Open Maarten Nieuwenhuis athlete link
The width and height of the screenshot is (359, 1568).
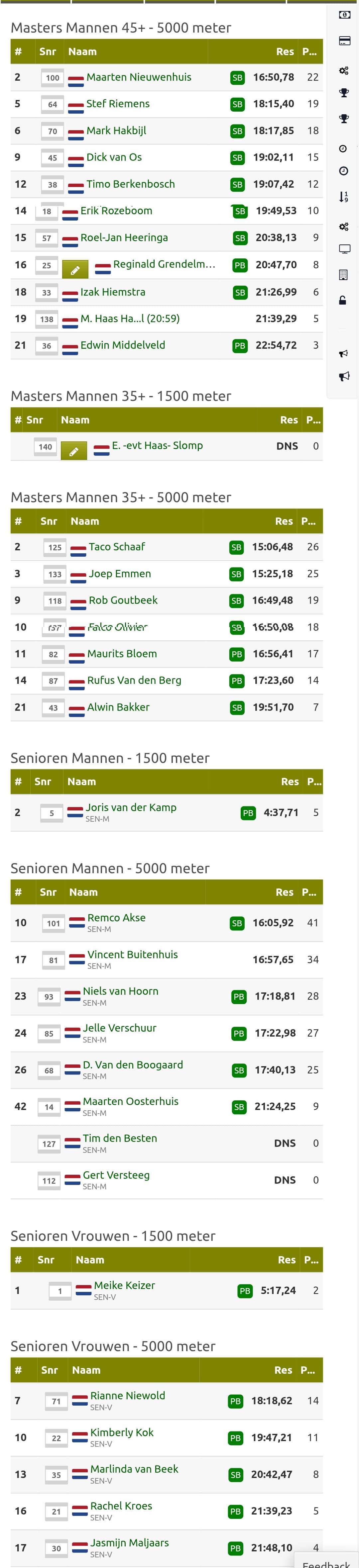139,77
